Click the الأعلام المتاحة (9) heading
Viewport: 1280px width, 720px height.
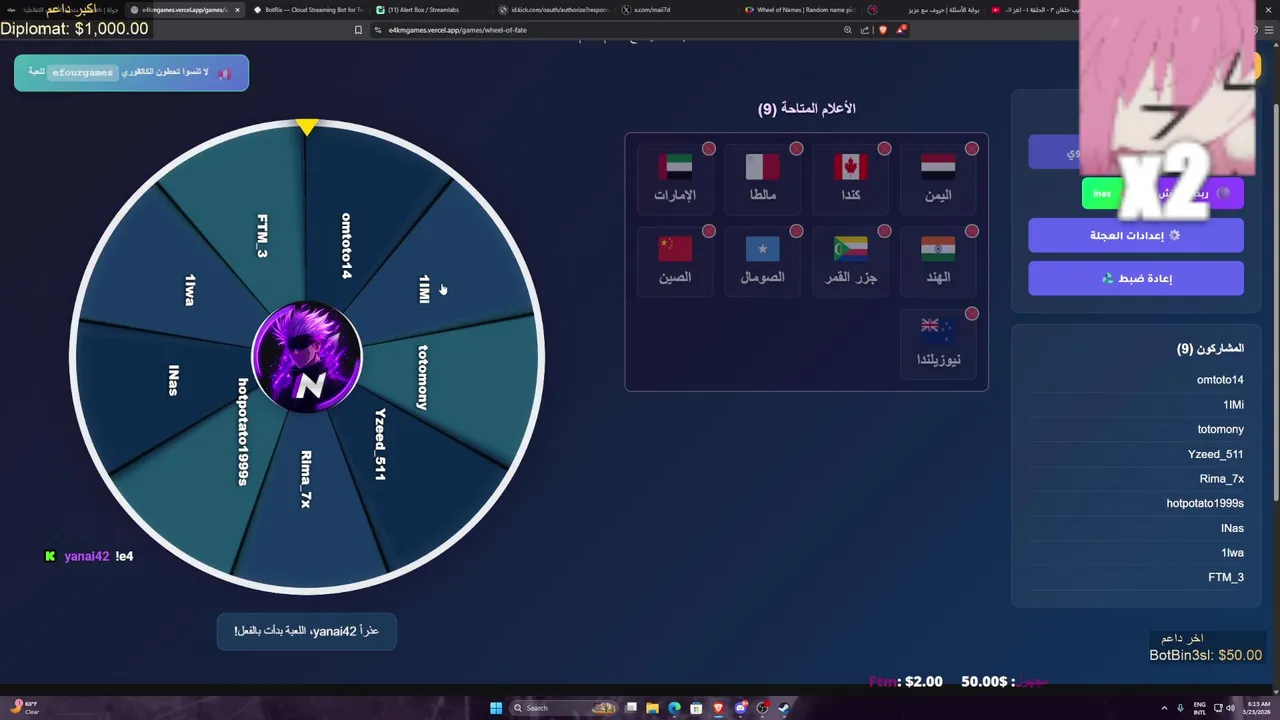pos(807,108)
